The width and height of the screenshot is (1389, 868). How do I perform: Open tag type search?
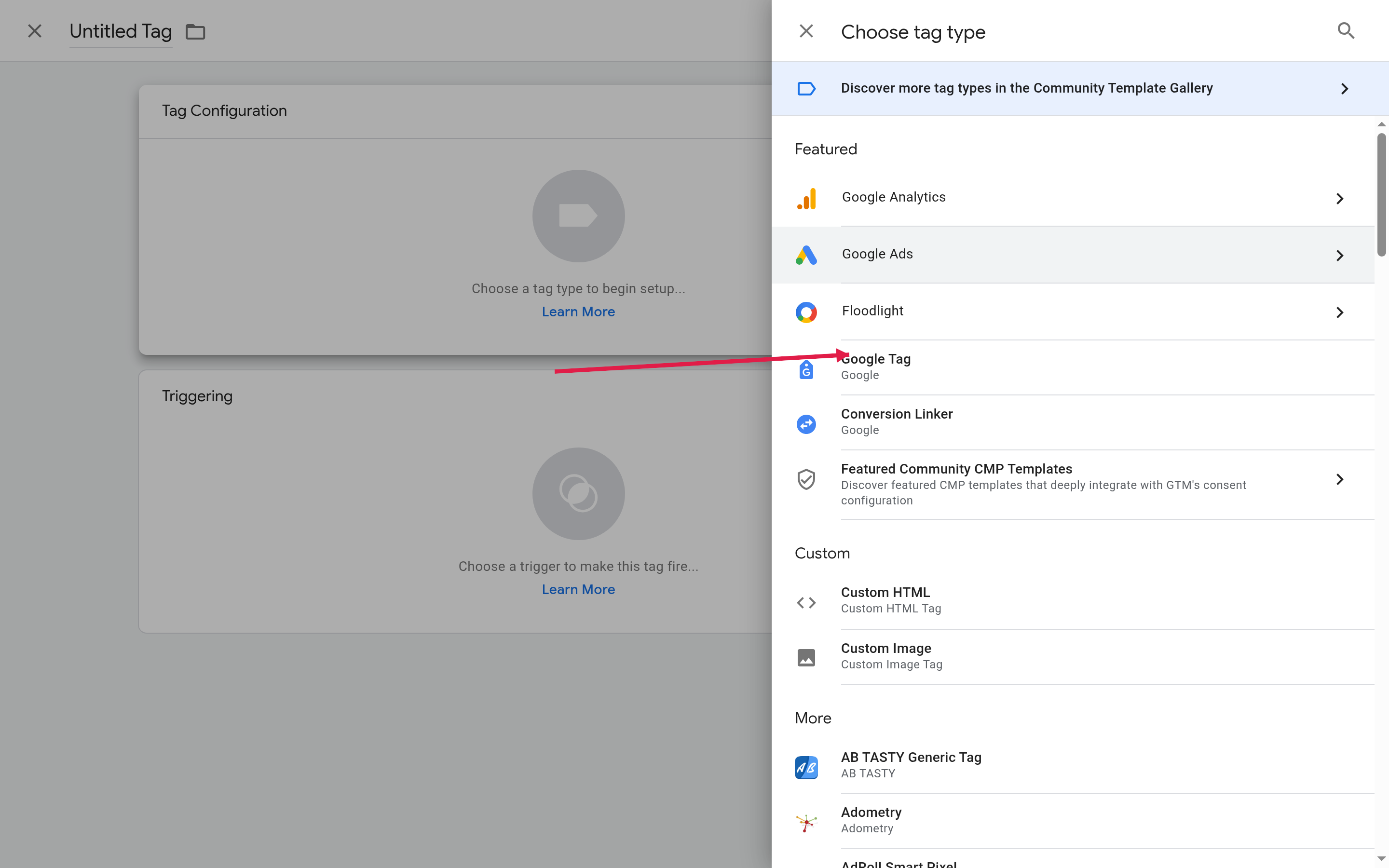[x=1346, y=31]
